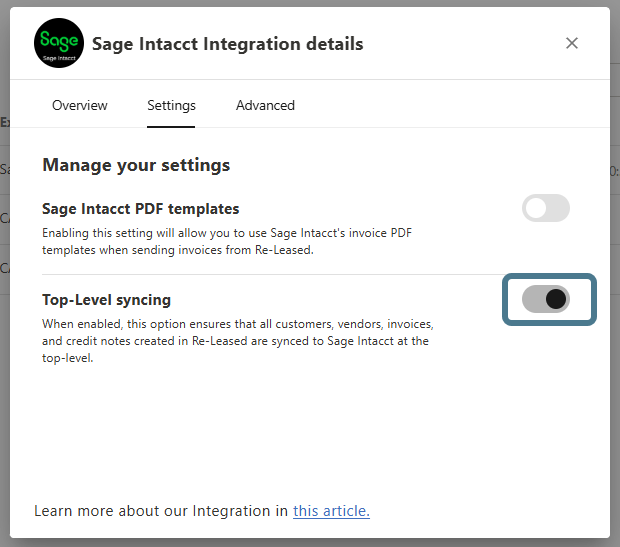The width and height of the screenshot is (620, 547).
Task: Click the 'Sage Intacct Integration details' title
Action: click(227, 44)
